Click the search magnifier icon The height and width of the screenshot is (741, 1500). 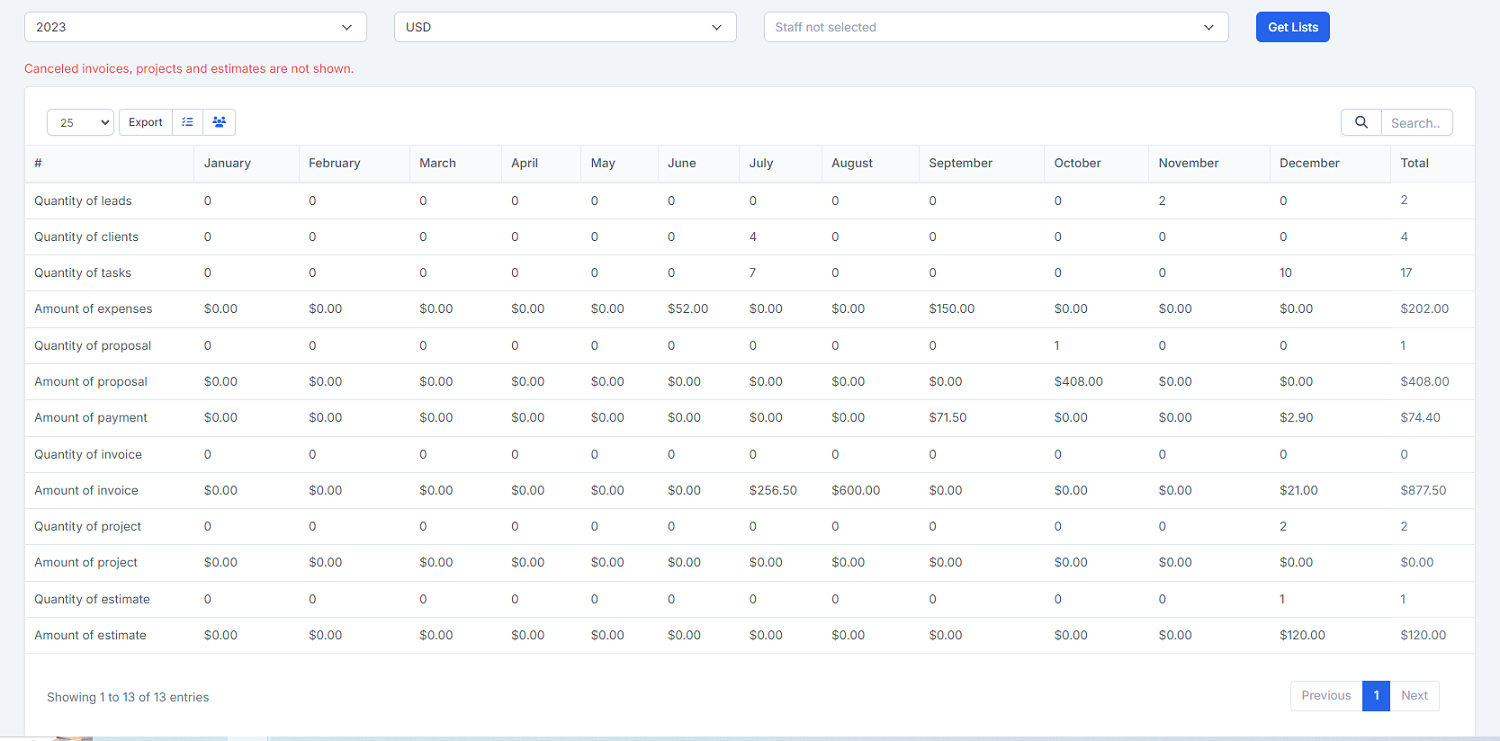1361,122
